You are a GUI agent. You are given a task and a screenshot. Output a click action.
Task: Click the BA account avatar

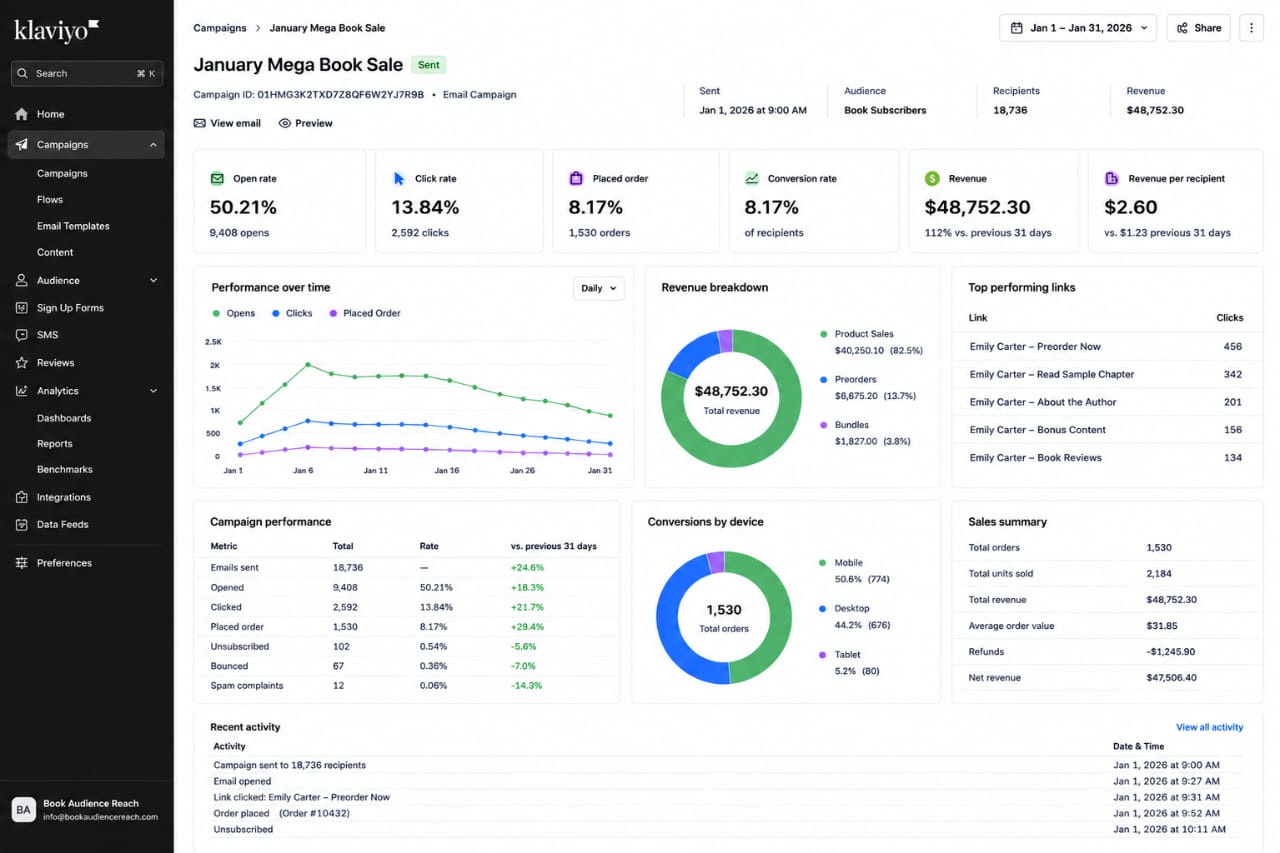(24, 810)
